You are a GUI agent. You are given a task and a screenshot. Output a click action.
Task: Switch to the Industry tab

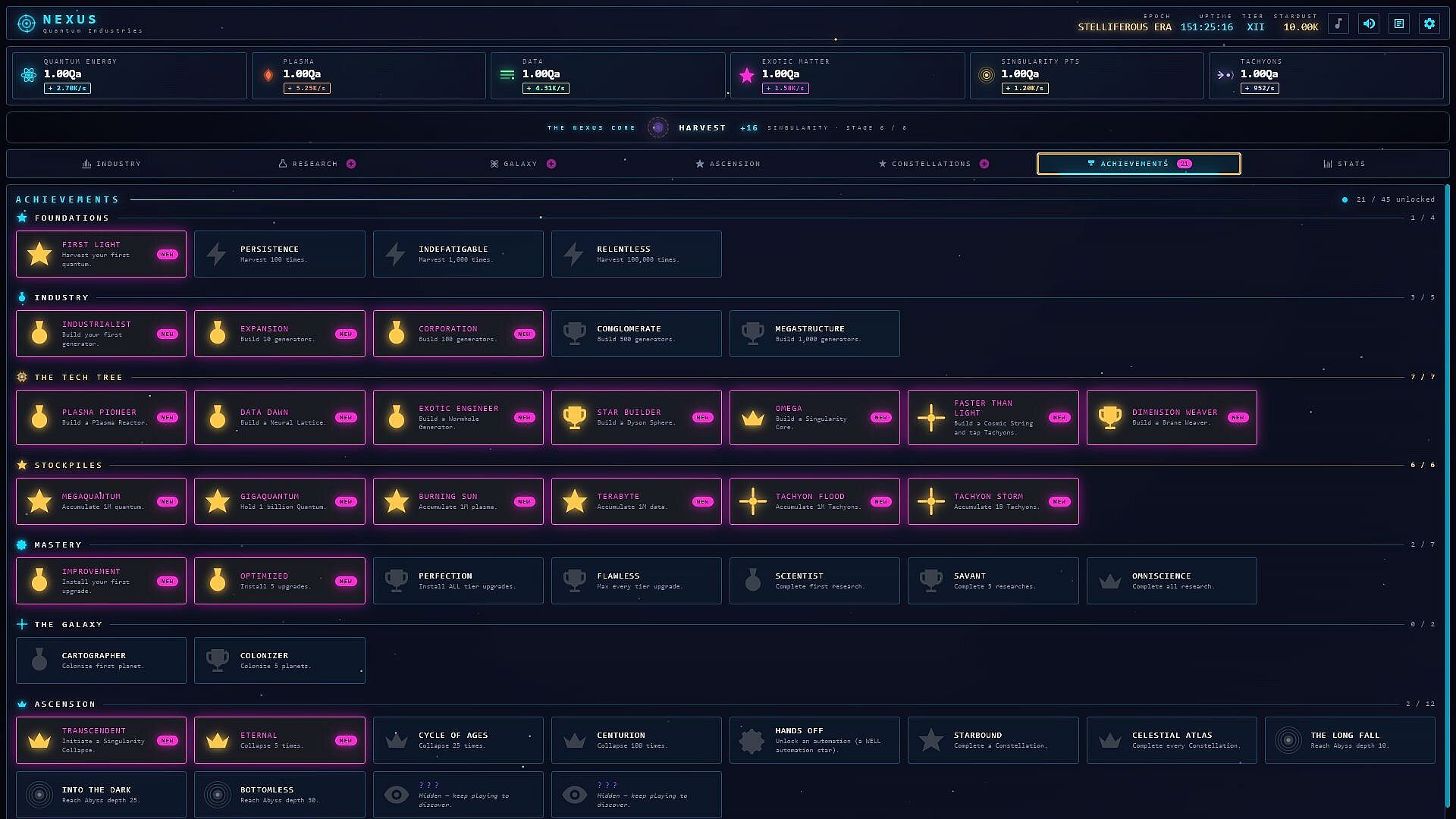(111, 164)
